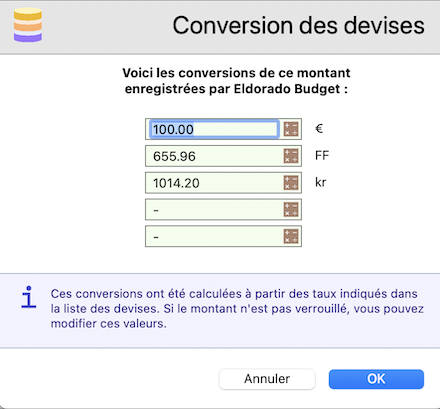Click the last empty conversion field
The width and height of the screenshot is (440, 409).
214,236
